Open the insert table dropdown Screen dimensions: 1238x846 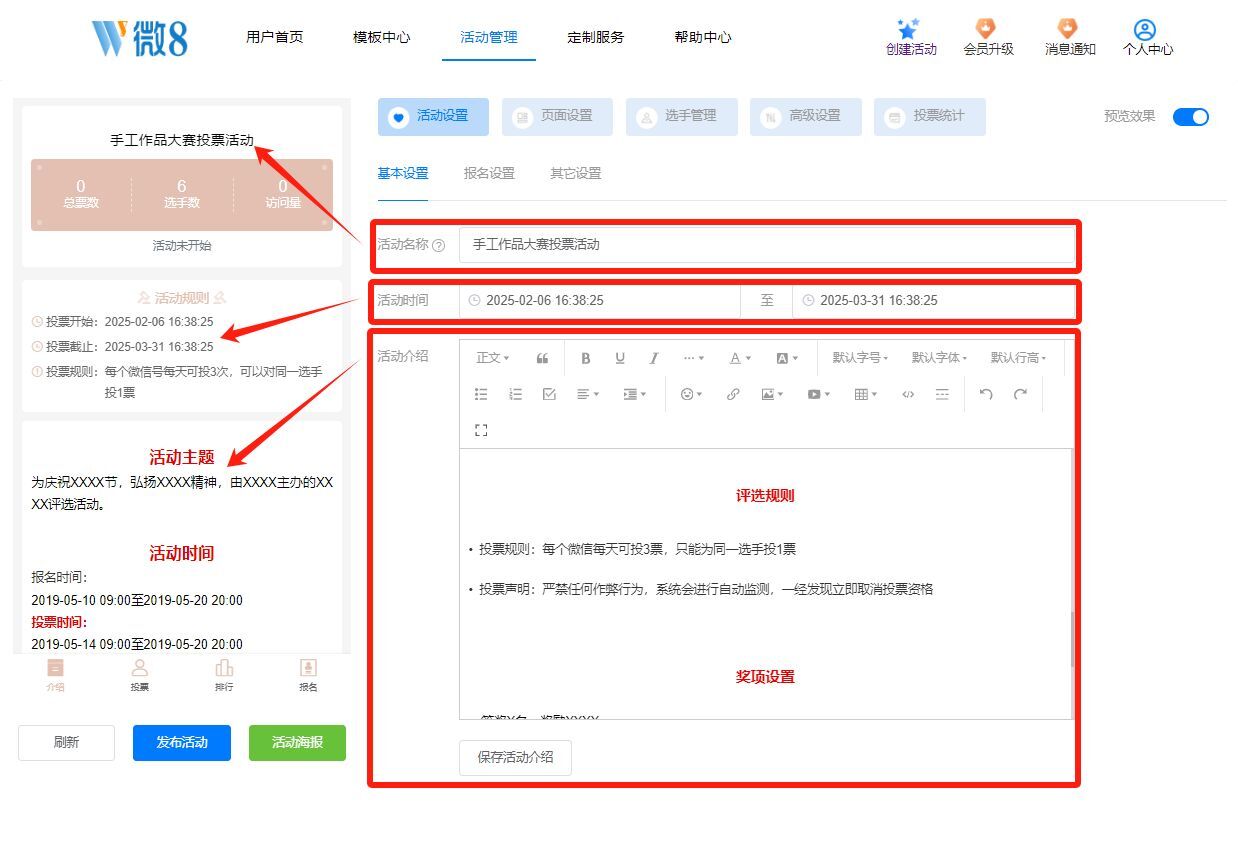(866, 395)
